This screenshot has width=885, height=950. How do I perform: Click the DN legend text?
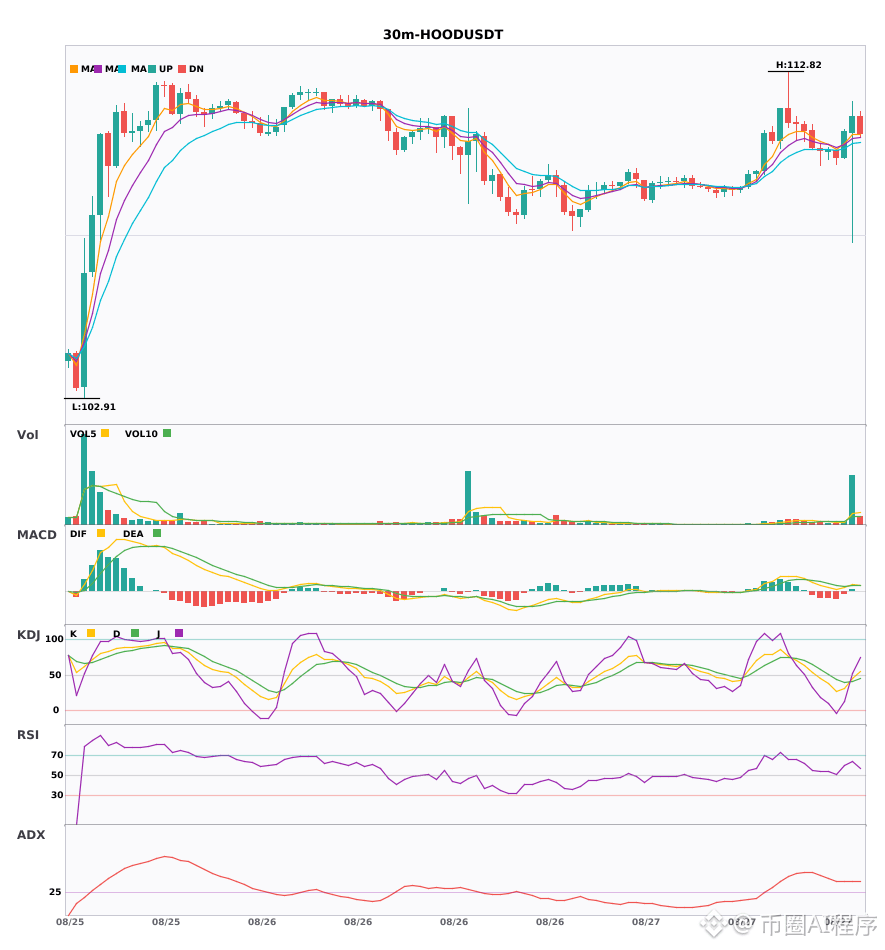(196, 69)
